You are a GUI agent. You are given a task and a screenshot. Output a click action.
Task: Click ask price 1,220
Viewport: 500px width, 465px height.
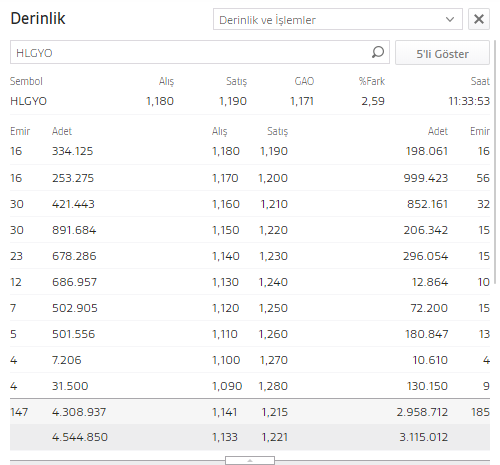coord(274,230)
